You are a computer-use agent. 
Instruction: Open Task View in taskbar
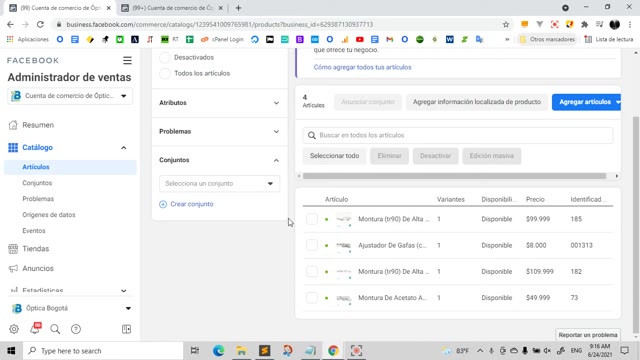pyautogui.click(x=195, y=351)
